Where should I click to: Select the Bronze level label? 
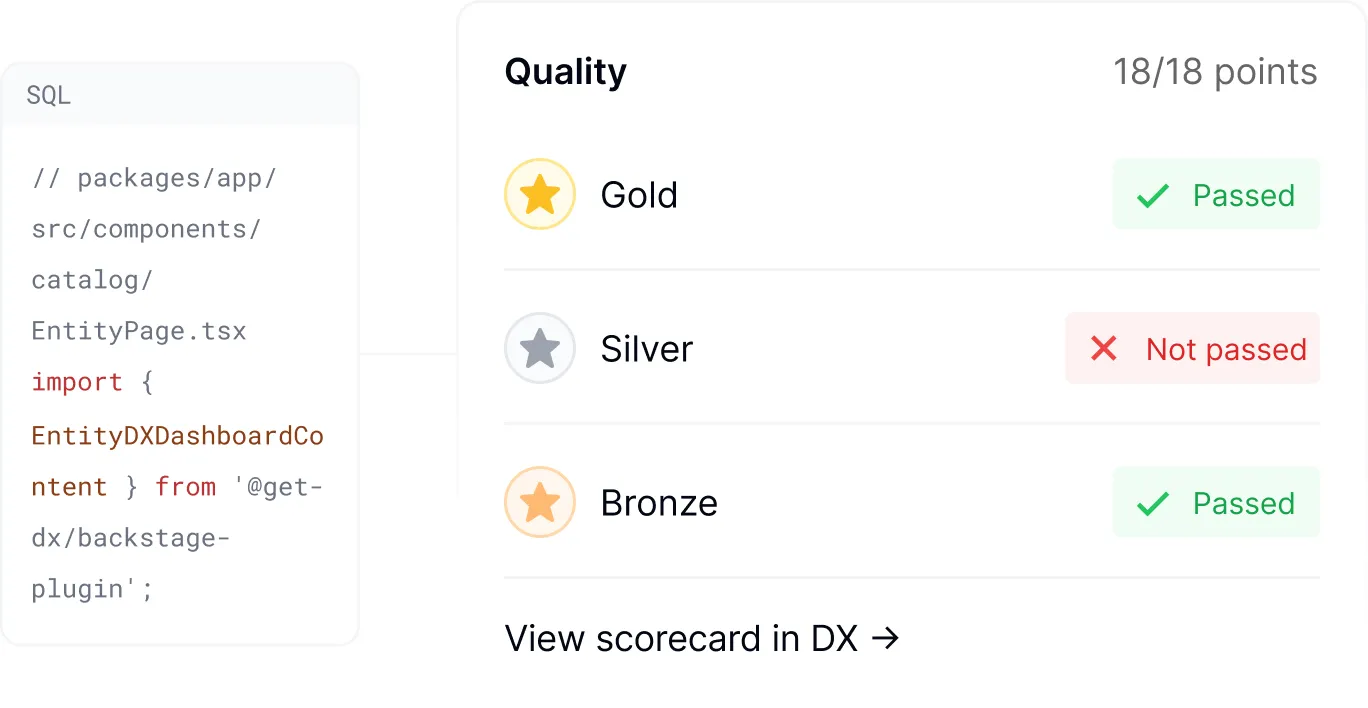[x=659, y=503]
